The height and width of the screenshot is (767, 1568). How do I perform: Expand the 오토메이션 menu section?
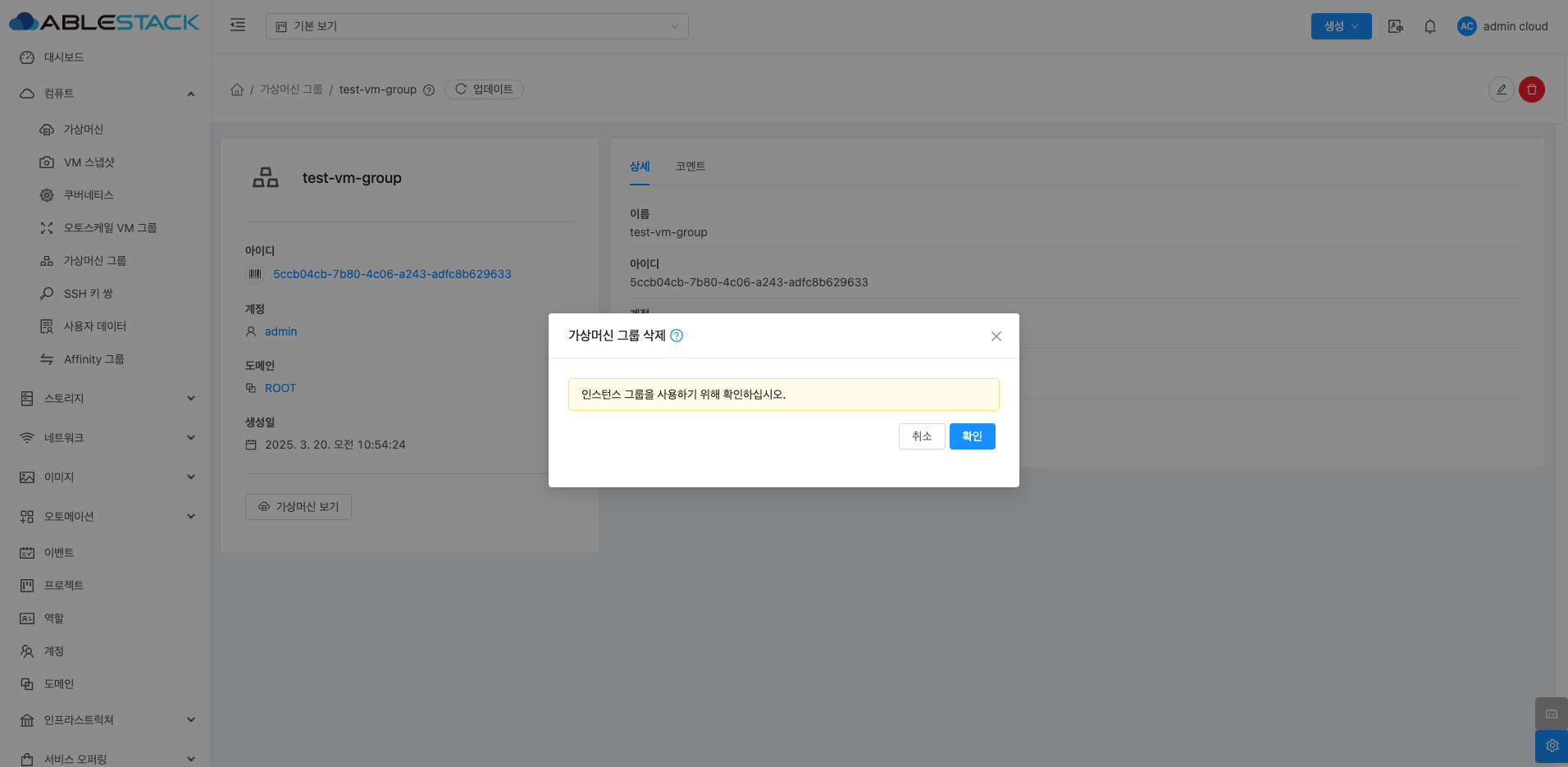point(105,517)
